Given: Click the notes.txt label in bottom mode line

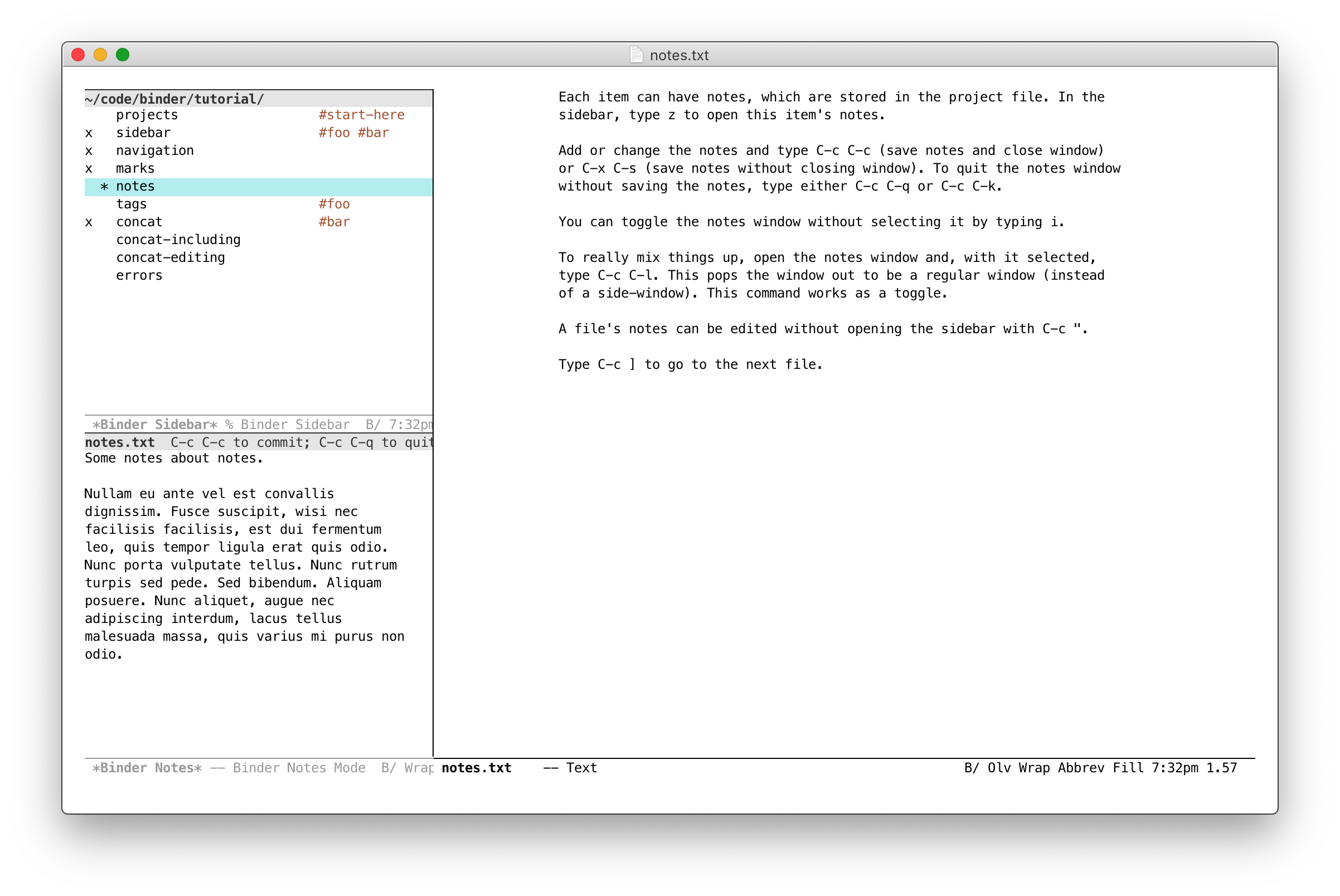Looking at the screenshot, I should pyautogui.click(x=476, y=768).
